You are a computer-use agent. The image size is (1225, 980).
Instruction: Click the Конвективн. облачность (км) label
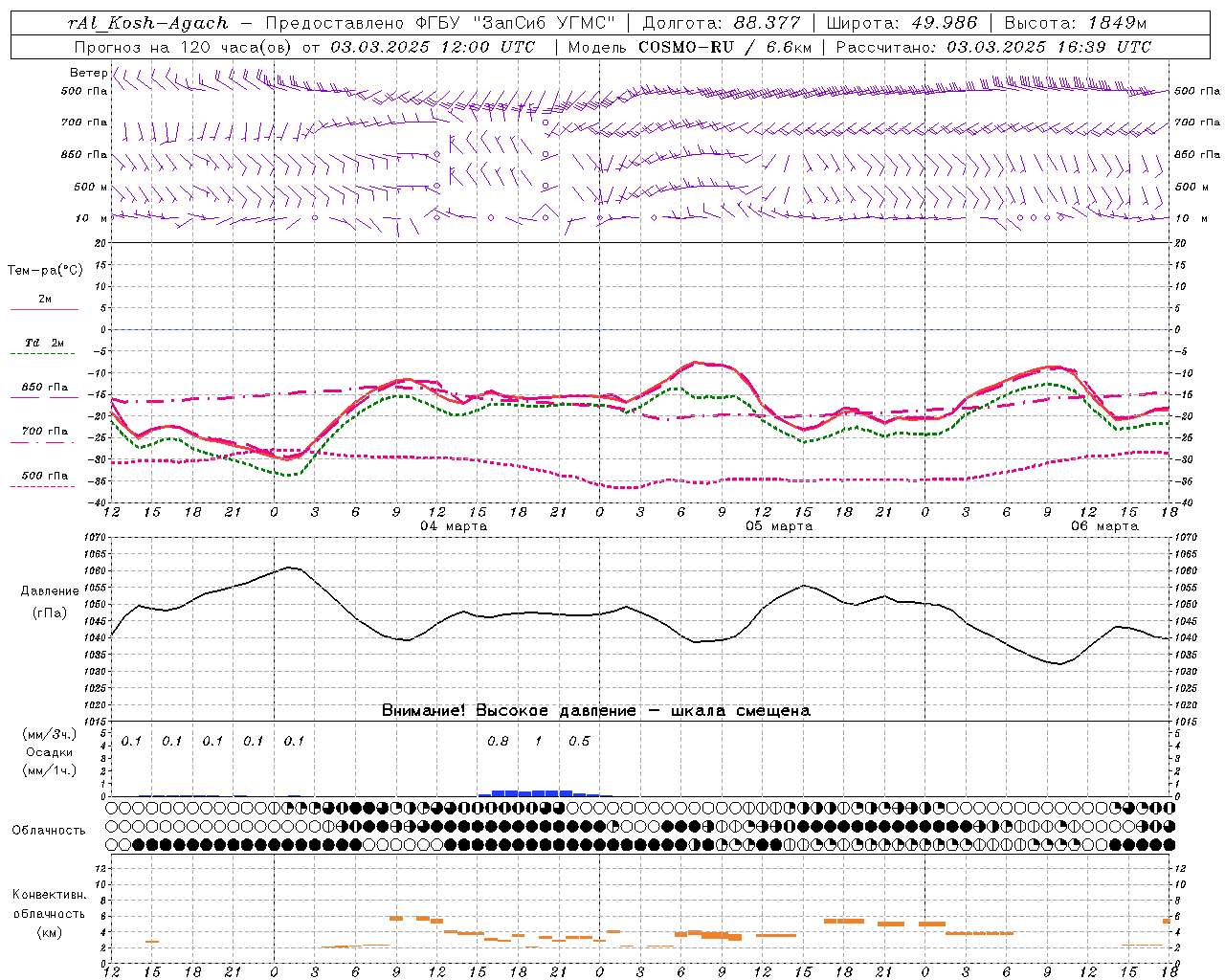(x=49, y=913)
